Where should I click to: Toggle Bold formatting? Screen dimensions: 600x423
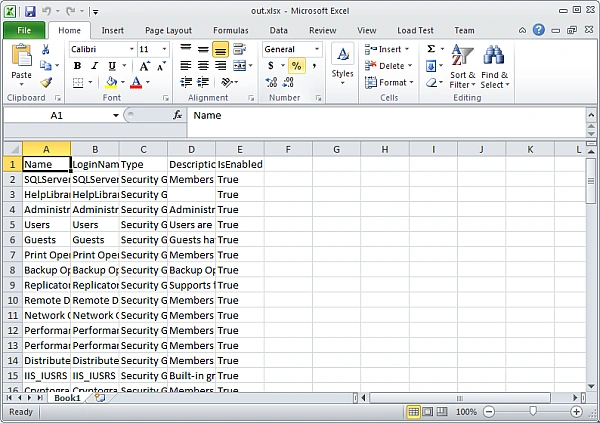coord(77,66)
